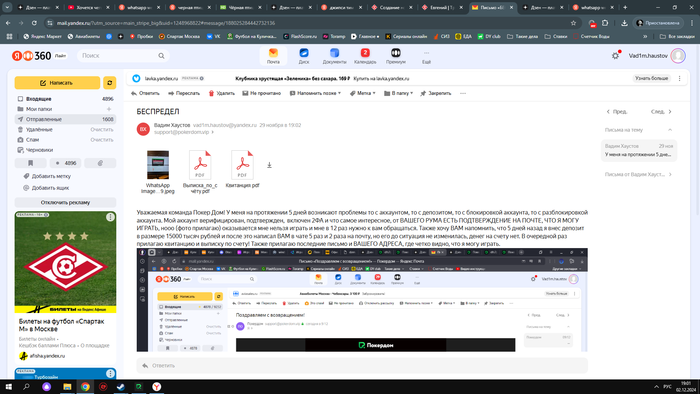Screen dimensions: 700x394
Task: Click the Отключить рекламу button
Action: point(65,202)
